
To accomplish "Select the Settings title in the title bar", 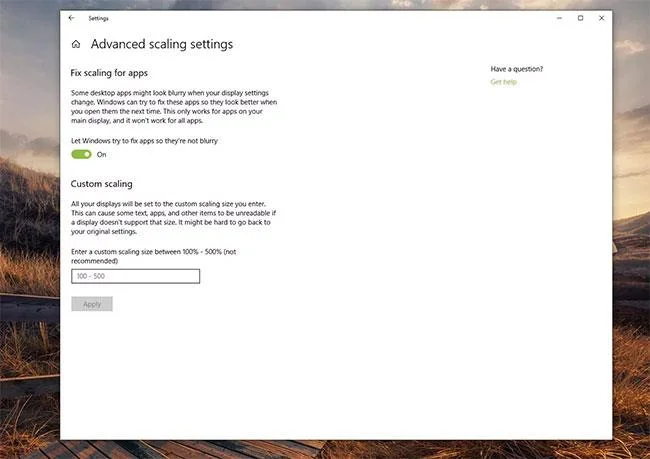I will tap(98, 18).
